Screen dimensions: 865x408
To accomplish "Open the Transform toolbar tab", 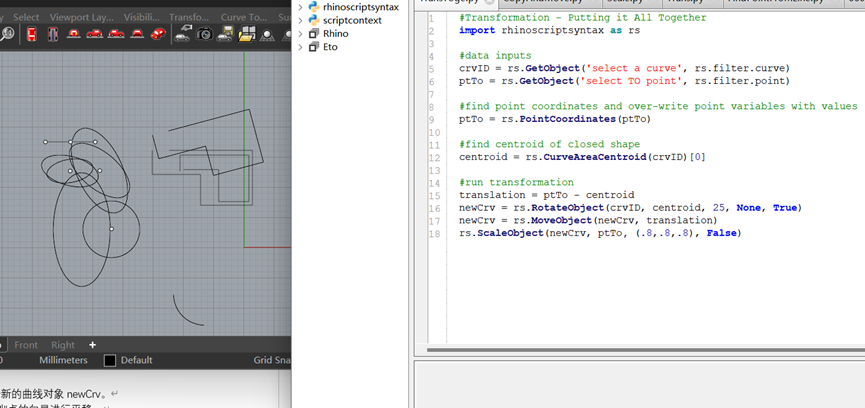I will (x=189, y=17).
